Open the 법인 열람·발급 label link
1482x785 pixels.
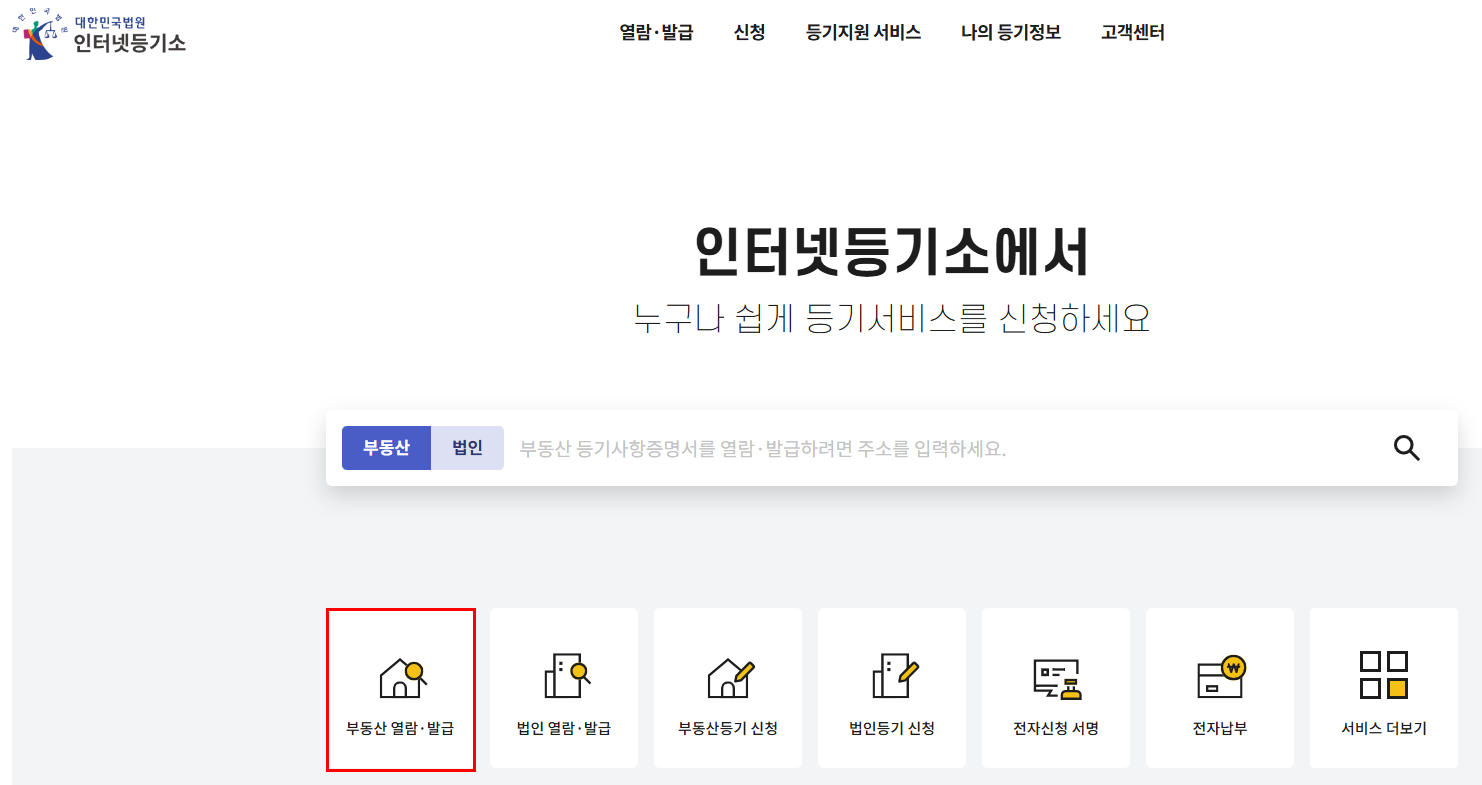564,729
